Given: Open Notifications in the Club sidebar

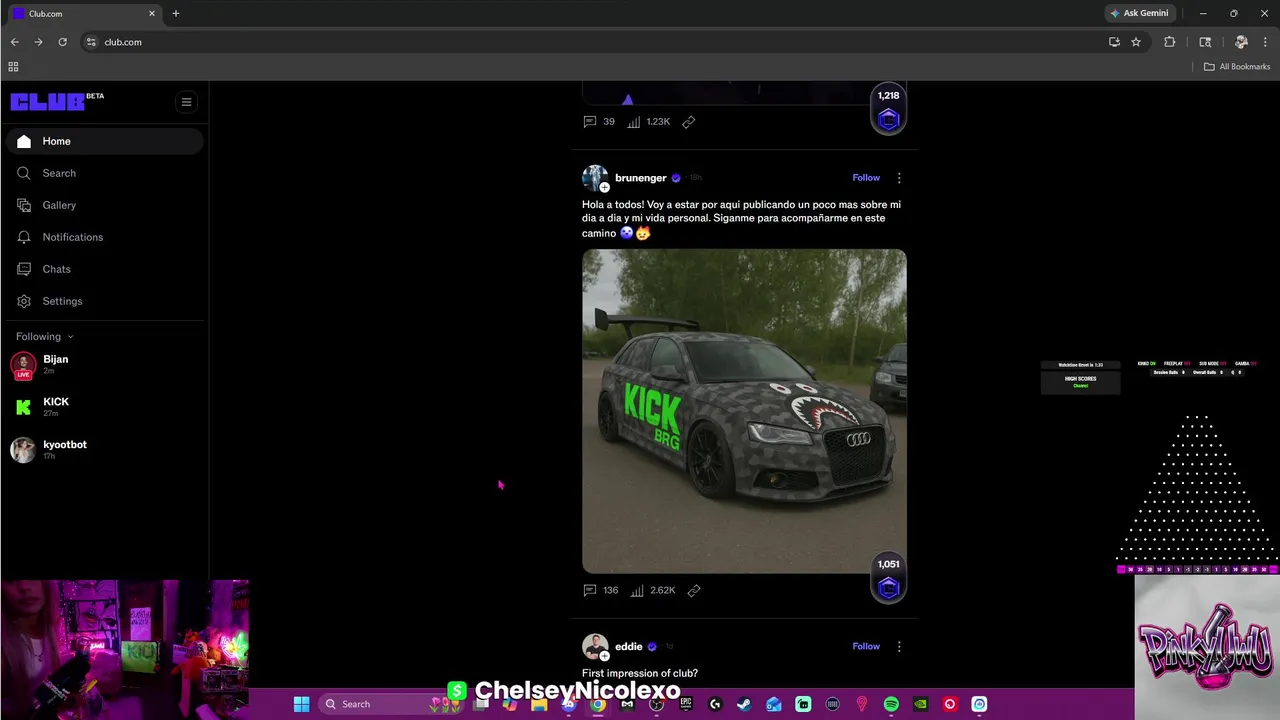Looking at the screenshot, I should (104, 237).
